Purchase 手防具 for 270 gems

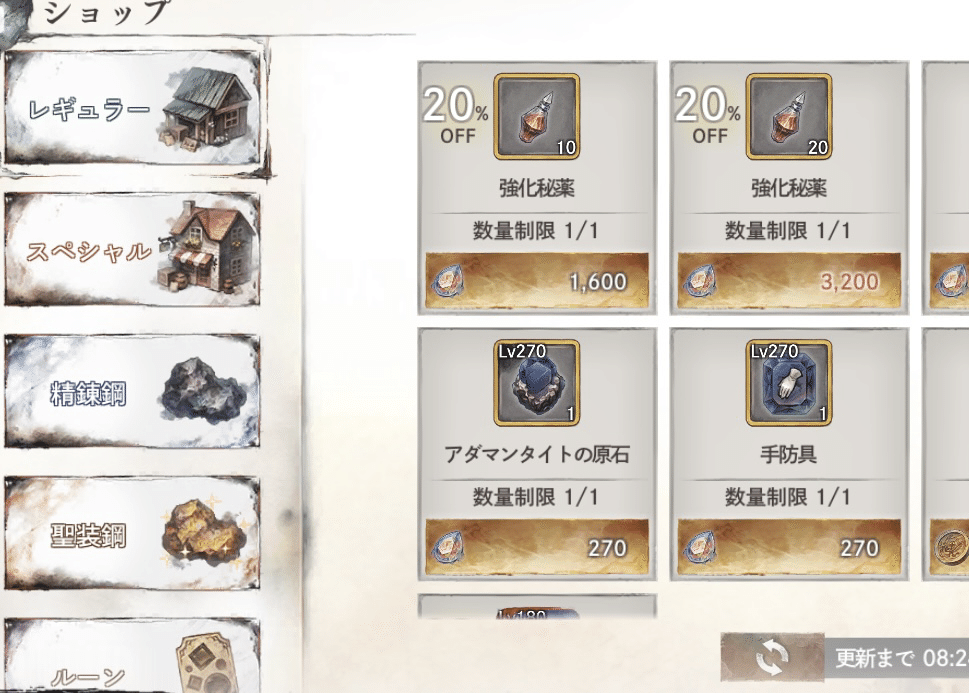click(x=789, y=548)
